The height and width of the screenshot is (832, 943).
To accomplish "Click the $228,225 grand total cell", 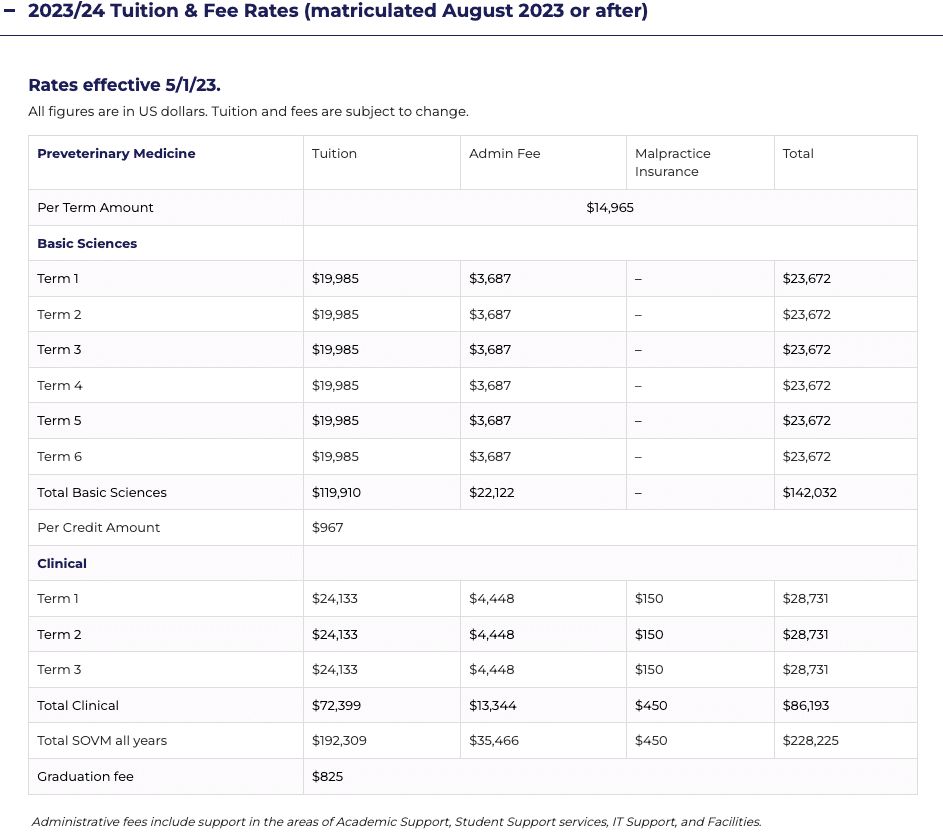I will tap(810, 741).
